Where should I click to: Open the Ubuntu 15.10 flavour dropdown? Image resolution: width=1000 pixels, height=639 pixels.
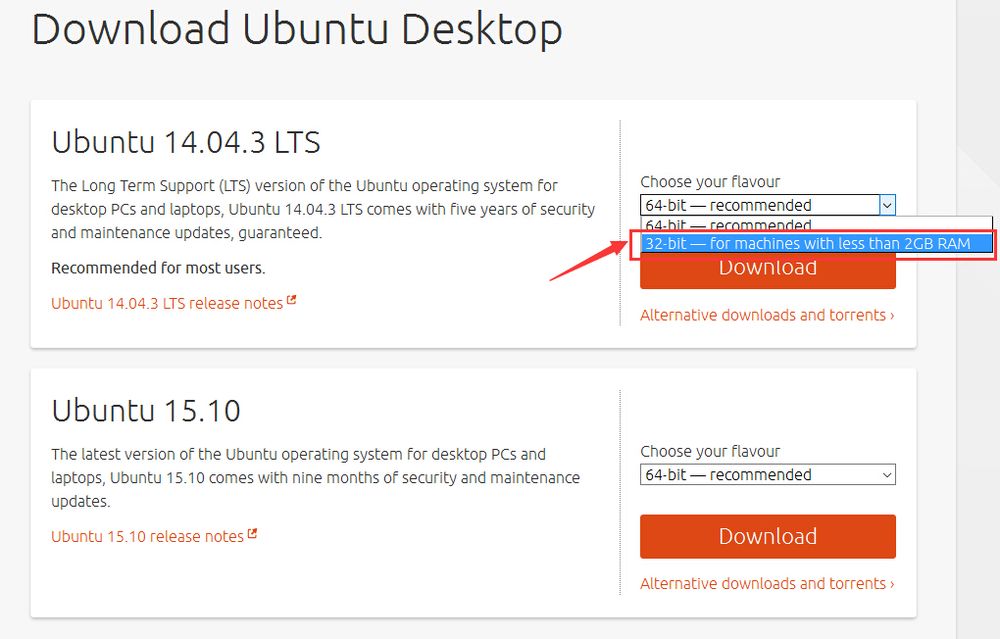pos(768,474)
